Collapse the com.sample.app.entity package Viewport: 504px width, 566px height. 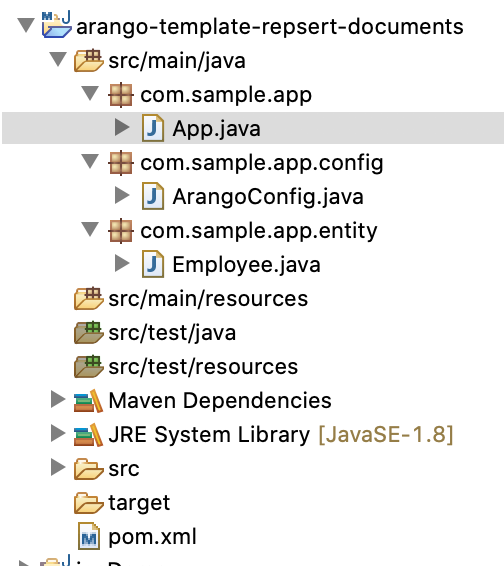point(90,230)
